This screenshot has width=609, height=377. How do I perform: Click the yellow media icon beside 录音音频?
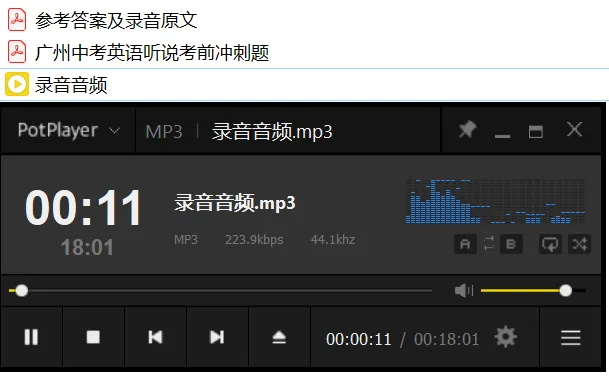[x=17, y=84]
